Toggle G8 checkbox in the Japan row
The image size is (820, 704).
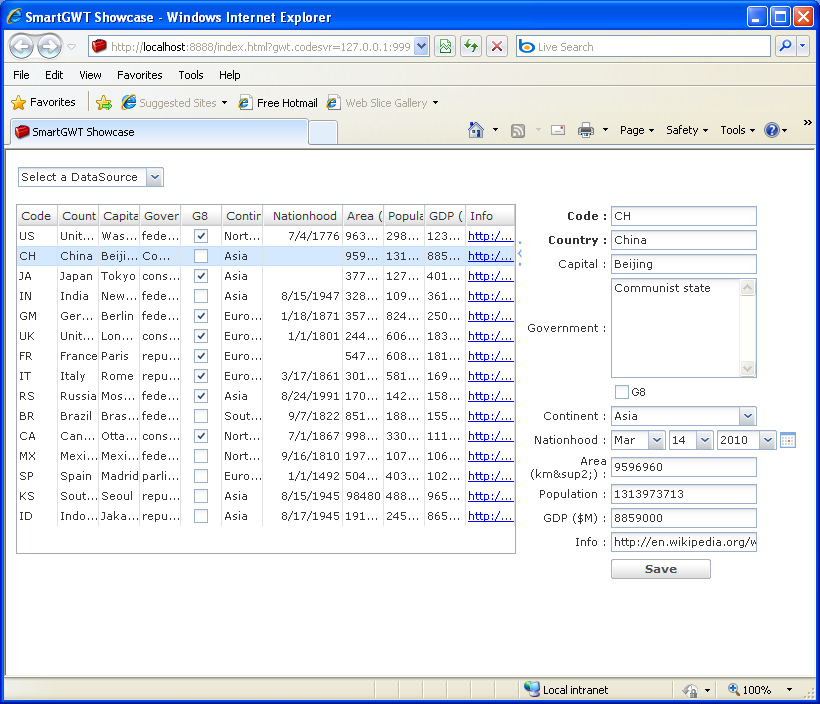pyautogui.click(x=201, y=276)
